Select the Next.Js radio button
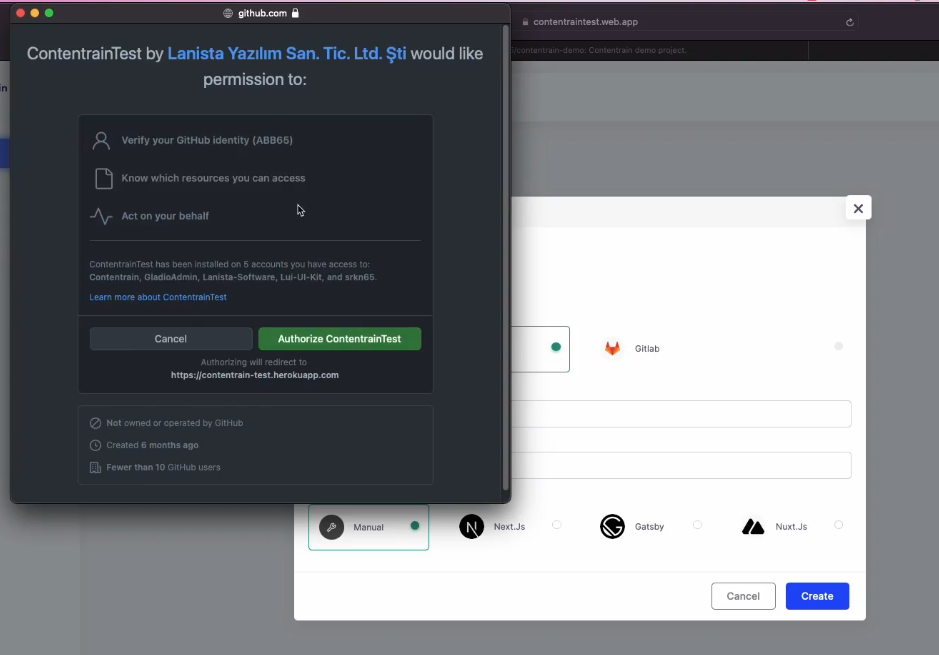The width and height of the screenshot is (939, 655). point(557,525)
